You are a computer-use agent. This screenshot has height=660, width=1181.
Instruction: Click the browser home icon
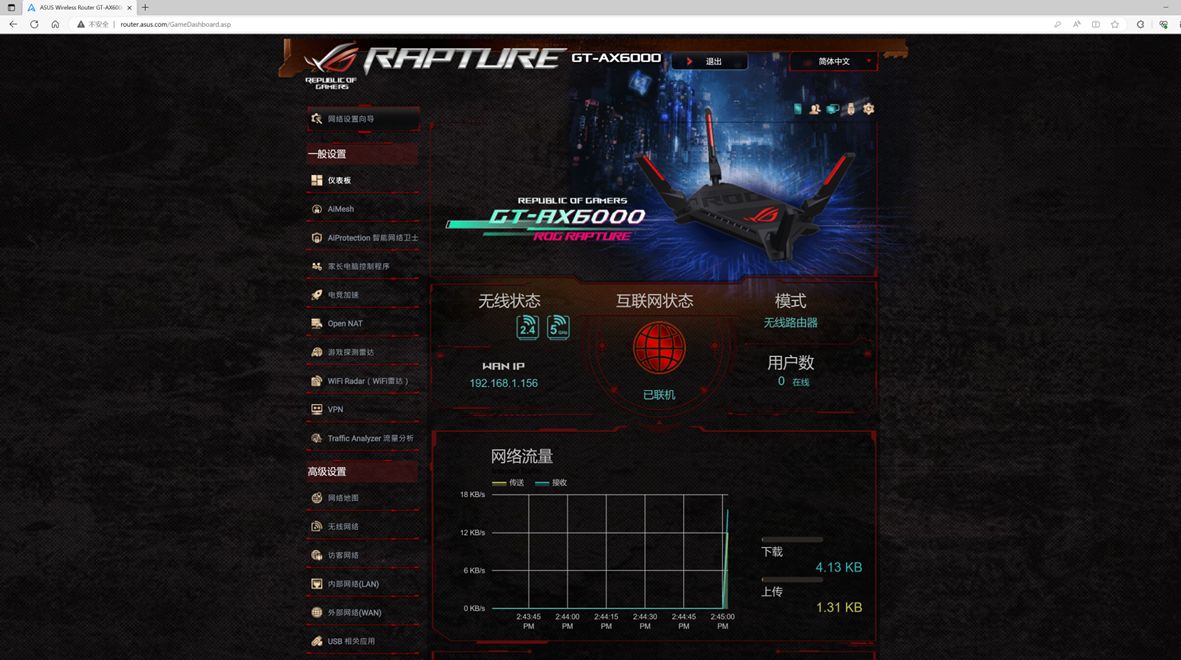point(55,24)
